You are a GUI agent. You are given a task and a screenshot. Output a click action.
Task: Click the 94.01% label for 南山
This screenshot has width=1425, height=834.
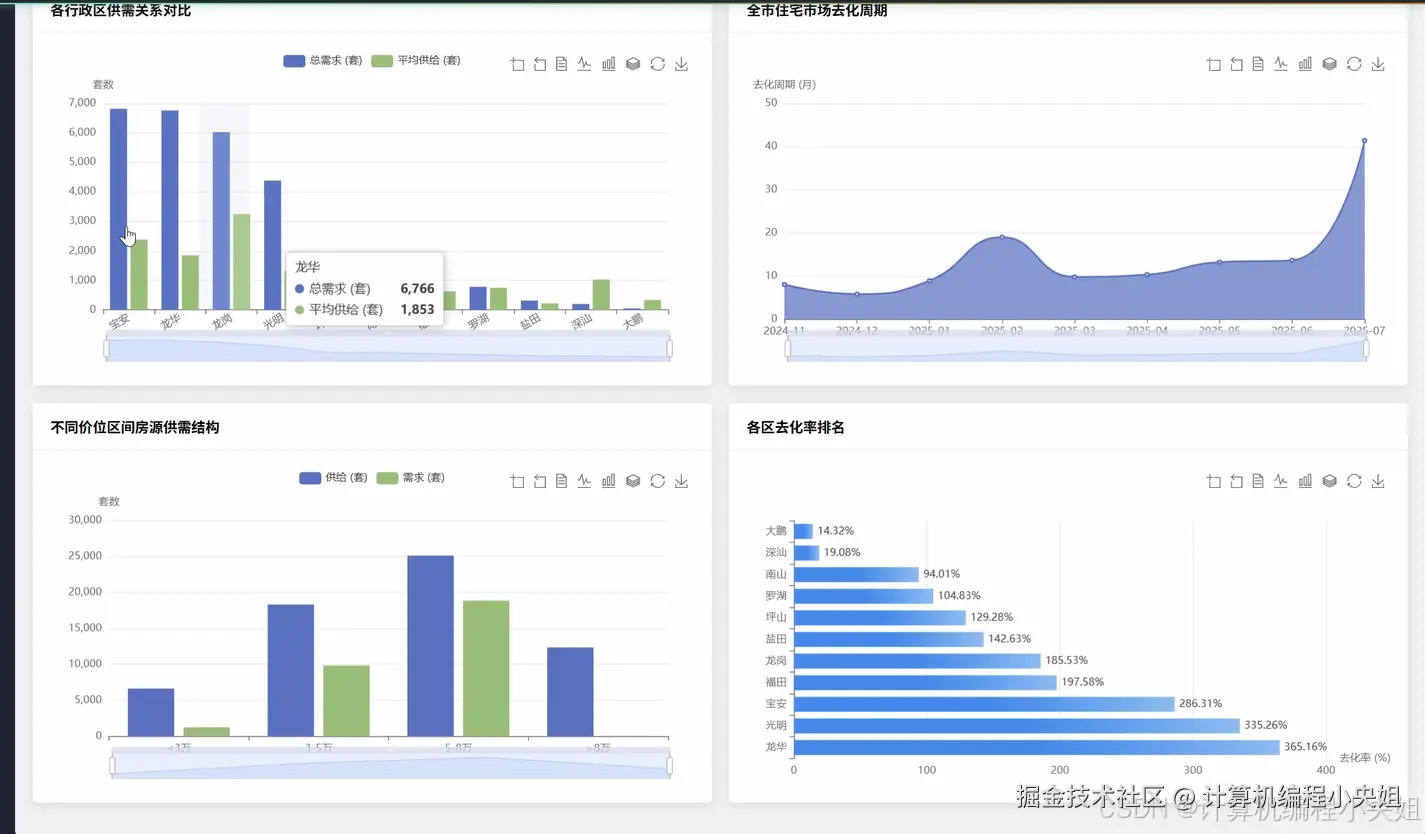(942, 574)
